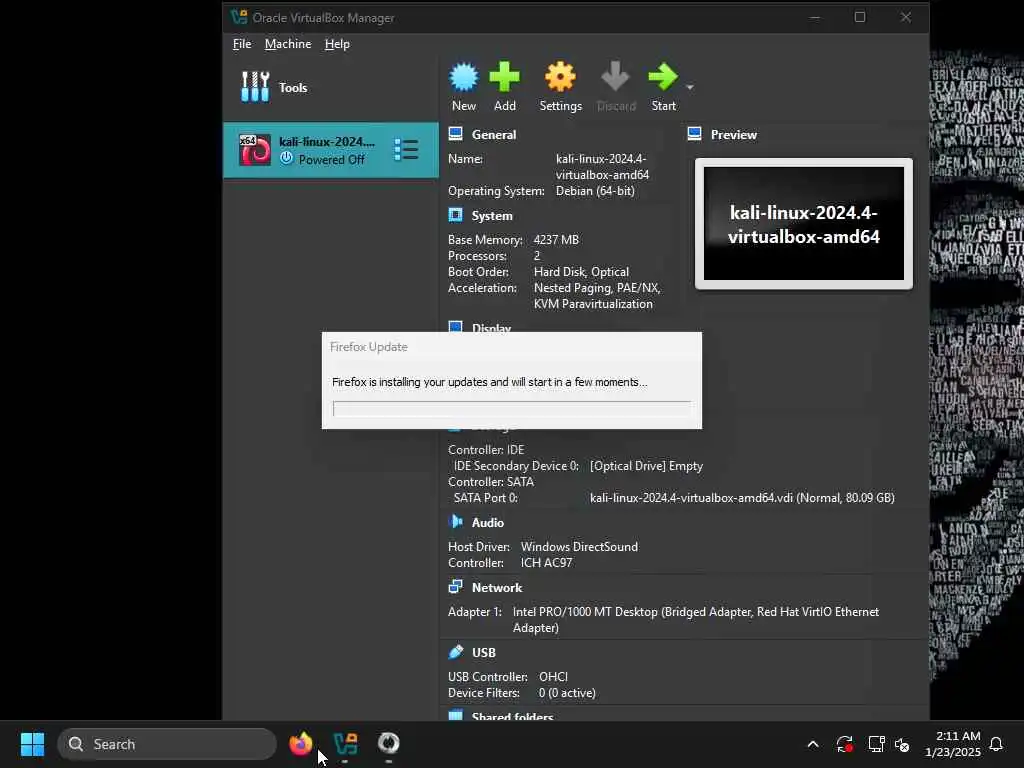
Task: Open the Help menu
Action: 337,44
